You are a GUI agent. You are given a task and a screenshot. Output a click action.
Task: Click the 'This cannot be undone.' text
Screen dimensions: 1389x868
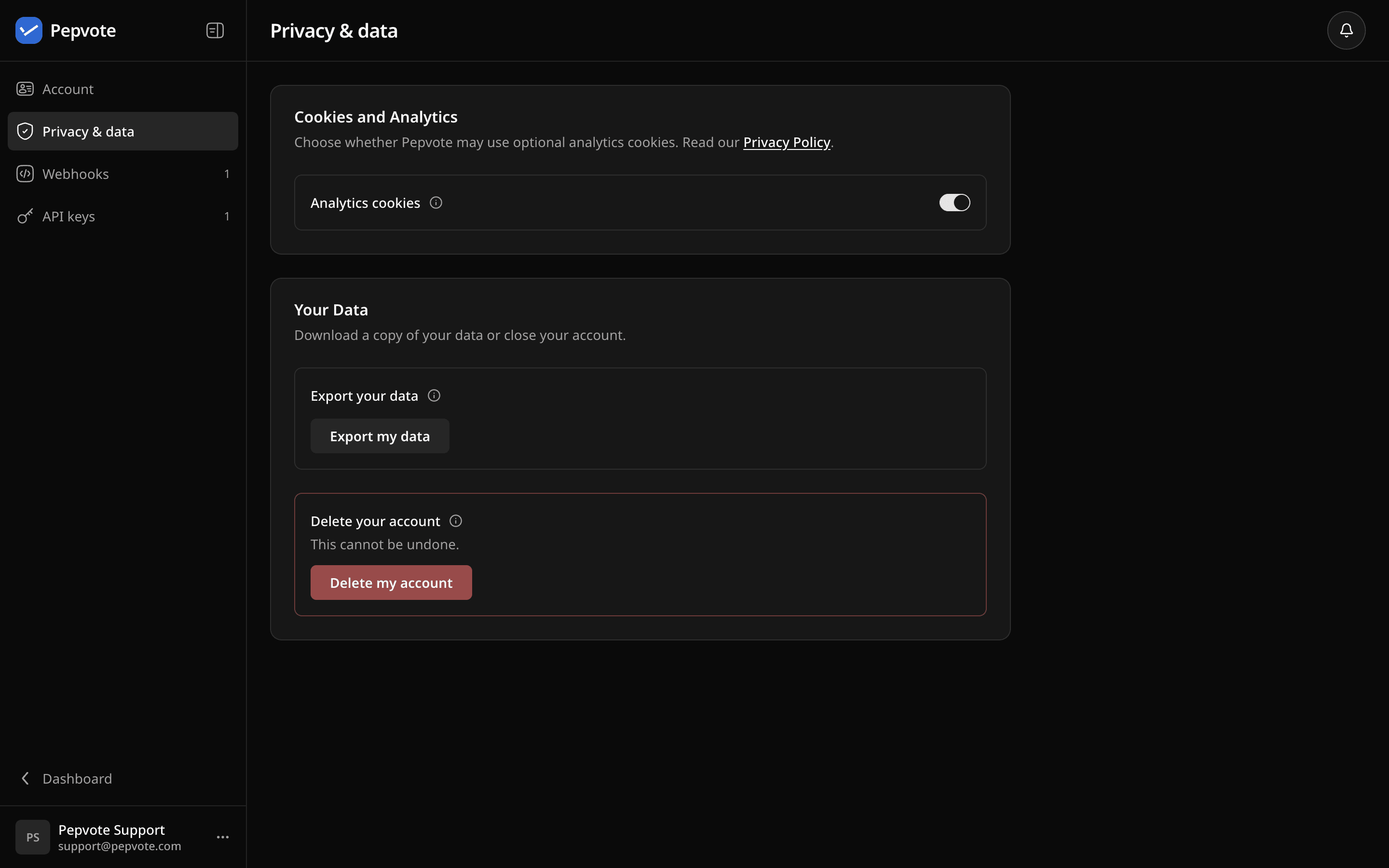[384, 544]
